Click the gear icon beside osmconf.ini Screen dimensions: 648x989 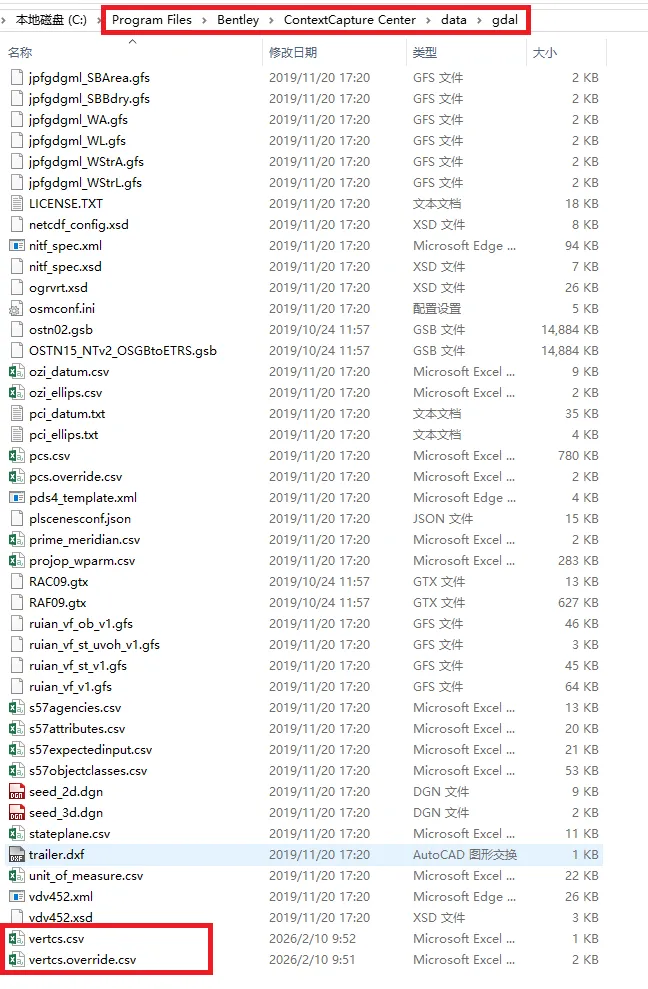tap(16, 308)
